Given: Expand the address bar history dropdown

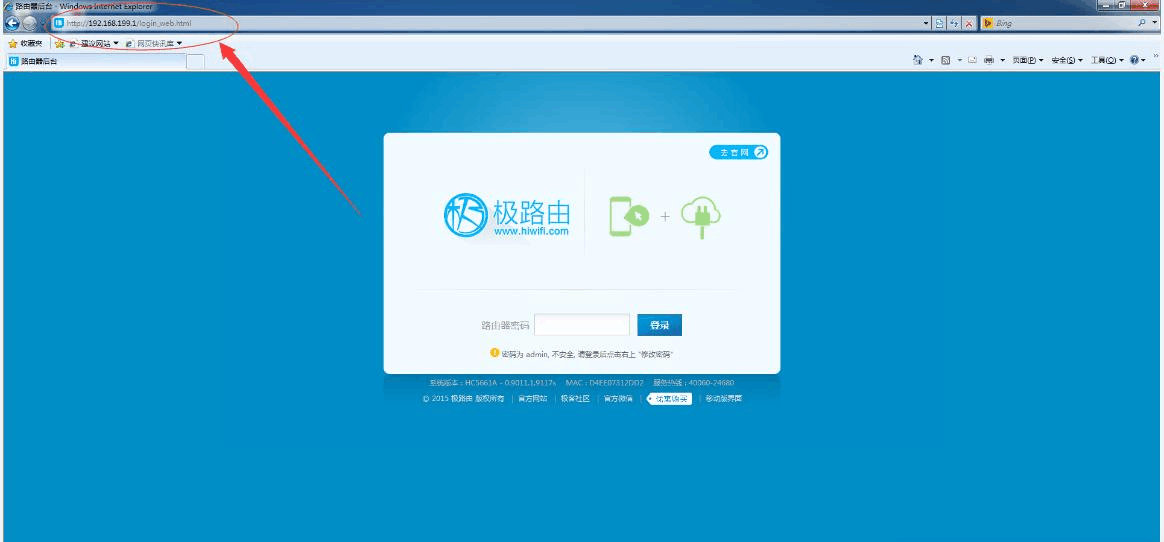Looking at the screenshot, I should click(926, 24).
